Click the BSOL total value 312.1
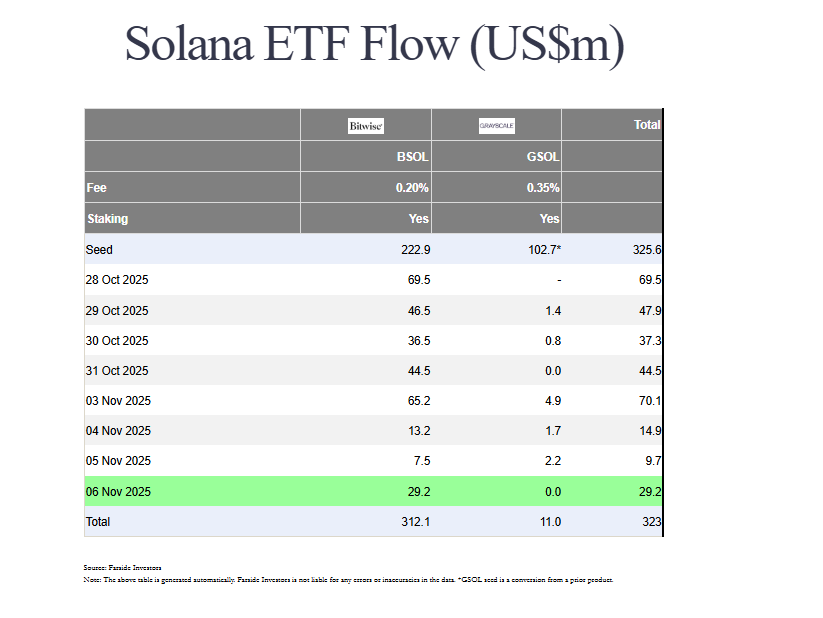This screenshot has height=618, width=823. pyautogui.click(x=412, y=522)
